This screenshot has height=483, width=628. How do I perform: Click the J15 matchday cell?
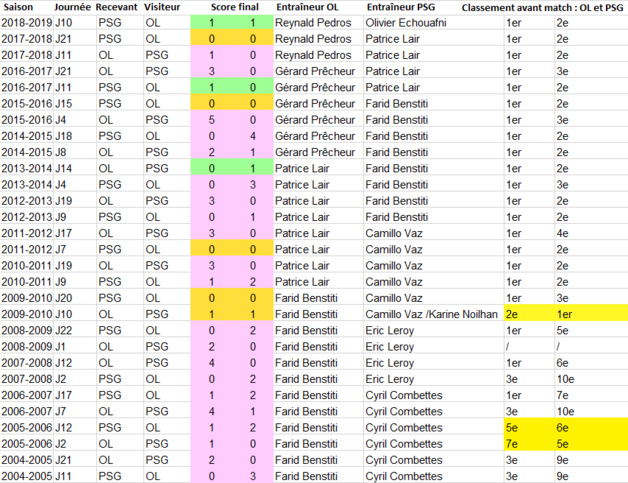coord(63,103)
